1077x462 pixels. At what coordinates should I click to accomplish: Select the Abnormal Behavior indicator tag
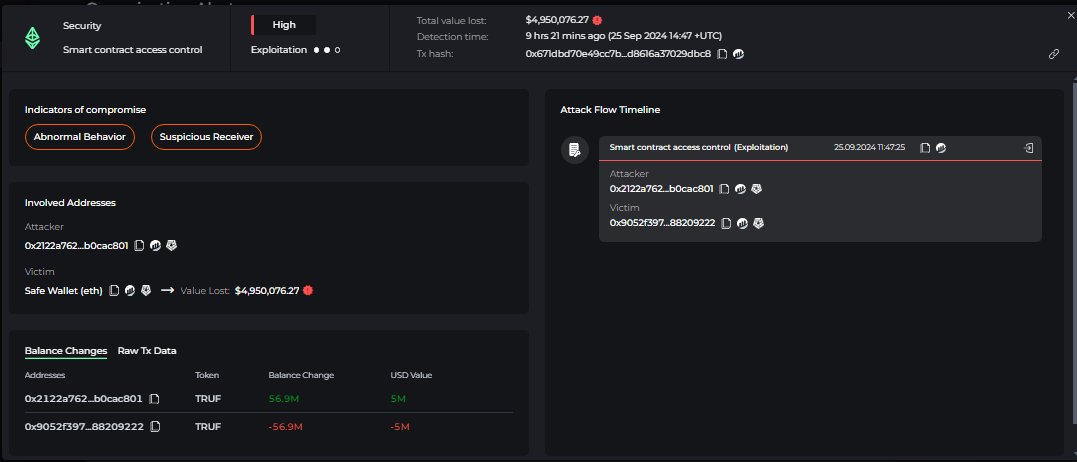pyautogui.click(x=80, y=137)
